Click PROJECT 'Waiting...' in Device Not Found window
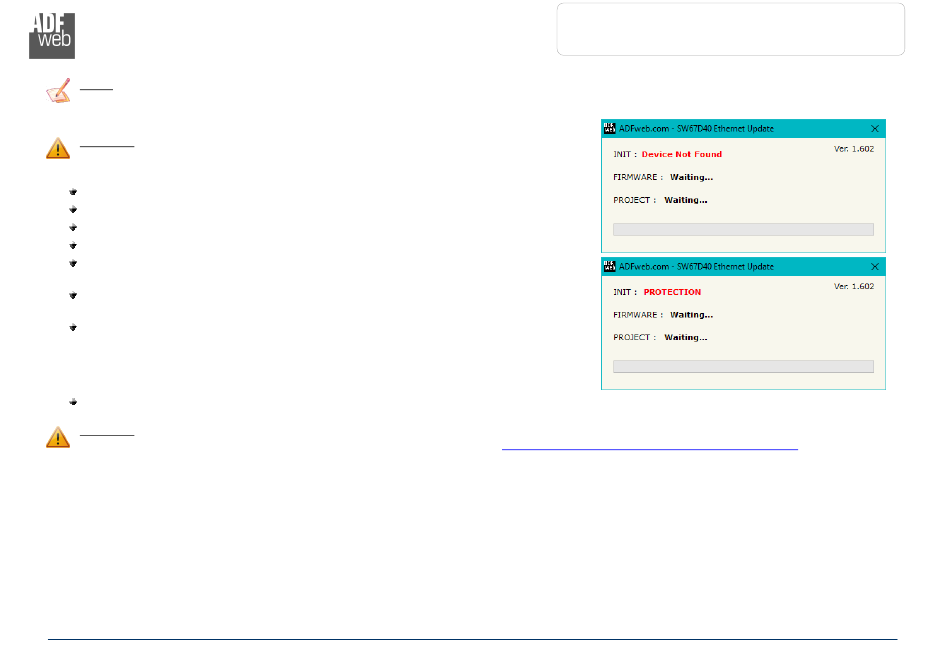 [x=686, y=200]
